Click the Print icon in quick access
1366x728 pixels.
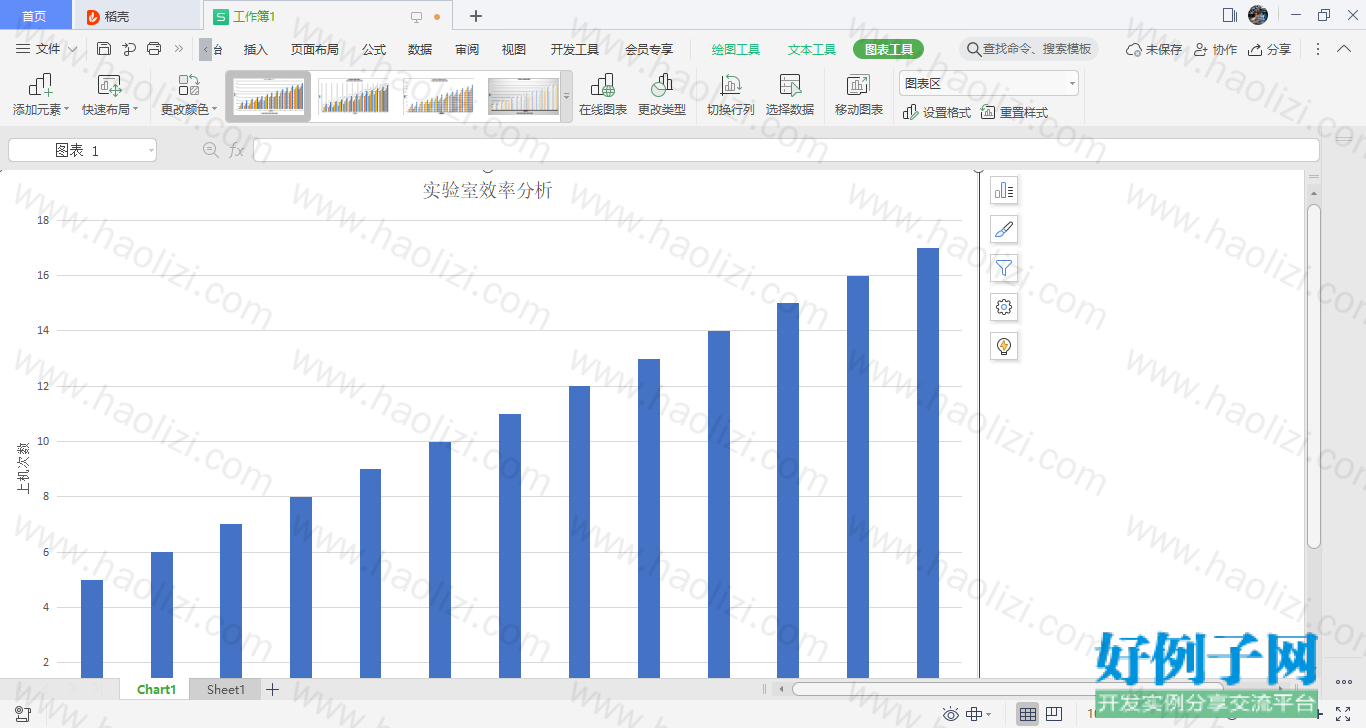154,49
